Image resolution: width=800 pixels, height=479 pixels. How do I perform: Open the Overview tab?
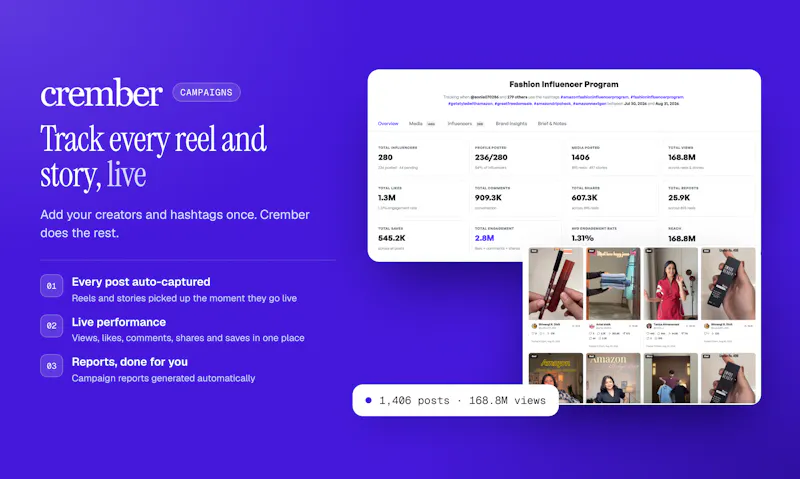click(x=388, y=123)
